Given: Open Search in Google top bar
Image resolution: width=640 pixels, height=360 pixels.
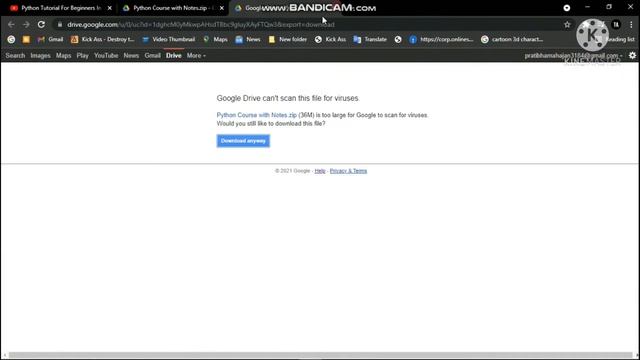Looking at the screenshot, I should coord(15,56).
